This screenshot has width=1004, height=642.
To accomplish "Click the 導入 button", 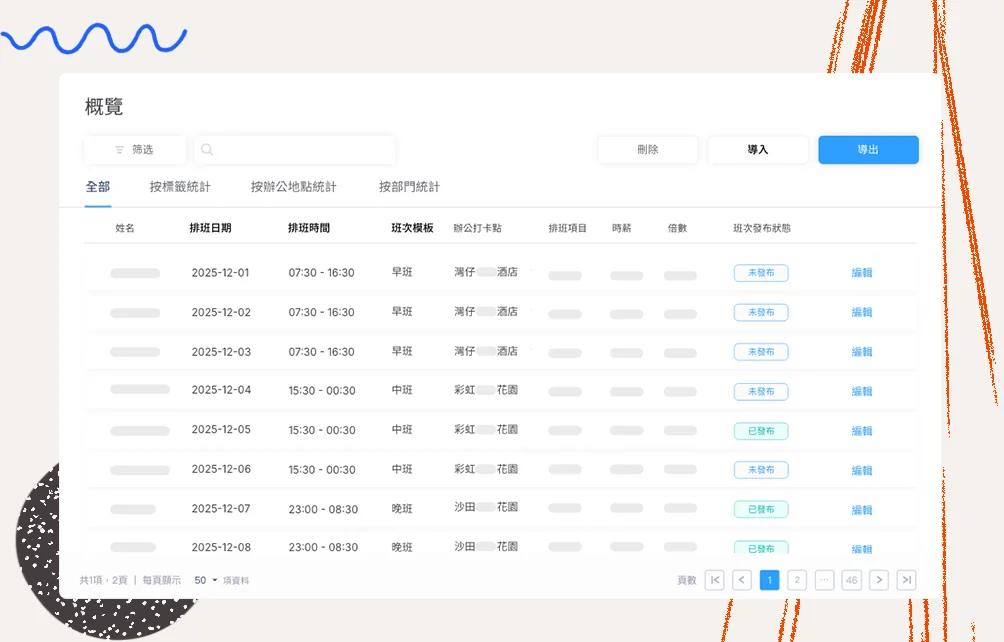I will pyautogui.click(x=757, y=150).
